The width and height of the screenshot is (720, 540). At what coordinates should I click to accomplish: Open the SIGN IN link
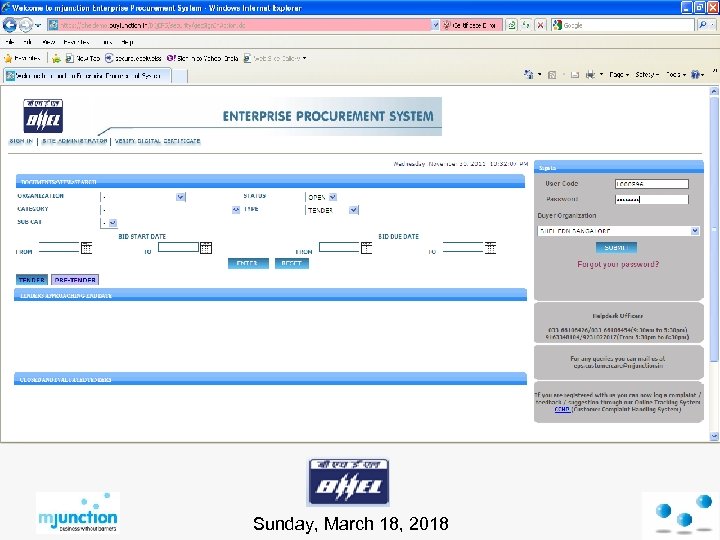[x=21, y=141]
